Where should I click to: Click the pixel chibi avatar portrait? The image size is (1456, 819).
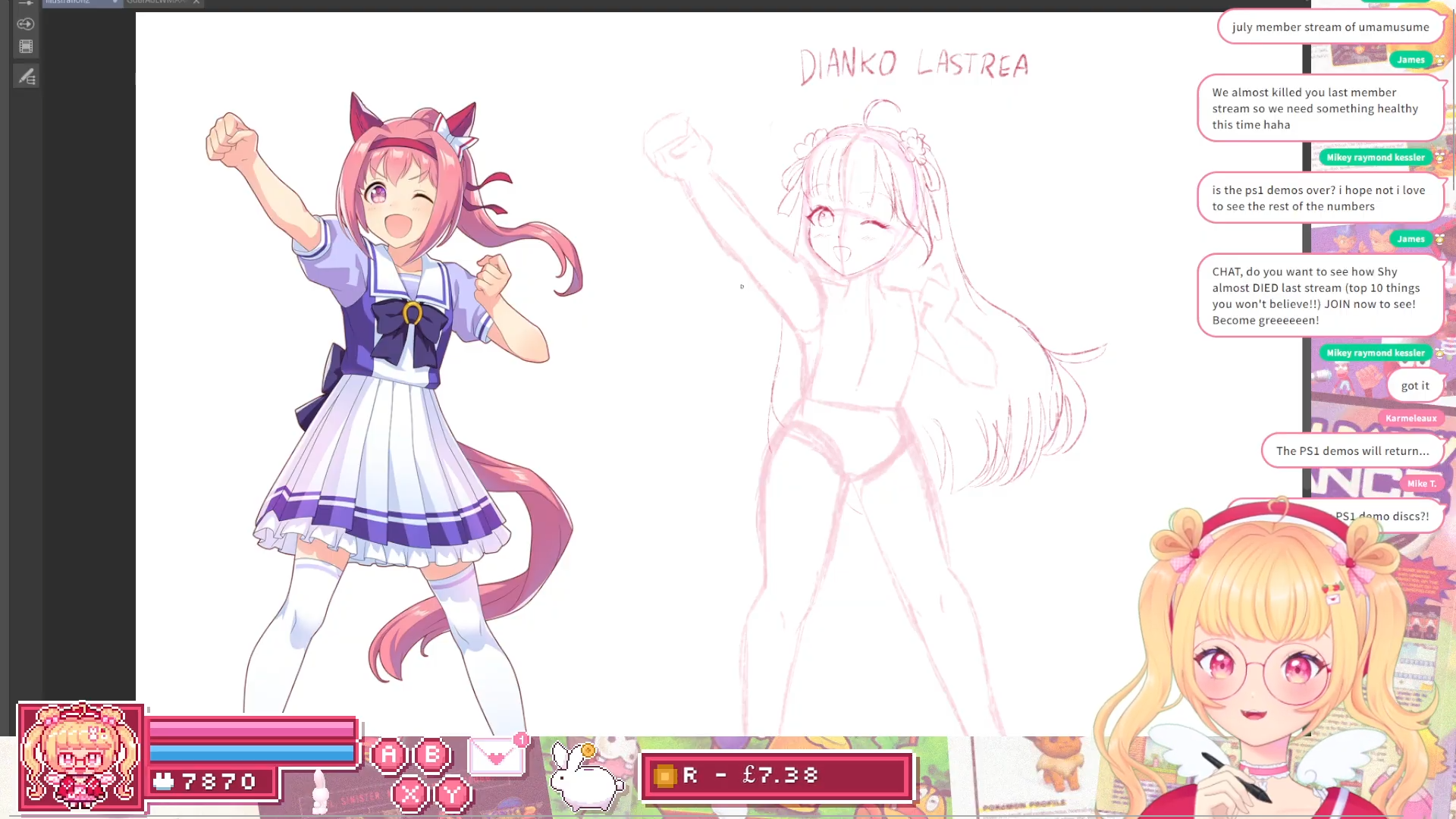point(80,757)
